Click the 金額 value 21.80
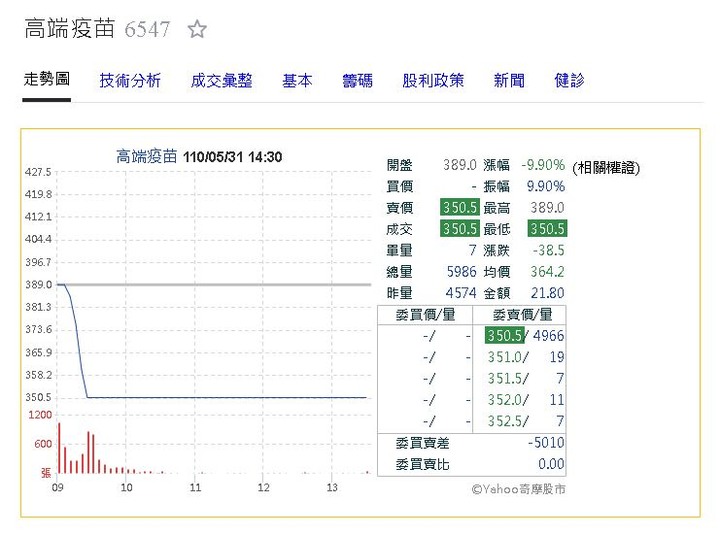The height and width of the screenshot is (535, 720). [547, 293]
